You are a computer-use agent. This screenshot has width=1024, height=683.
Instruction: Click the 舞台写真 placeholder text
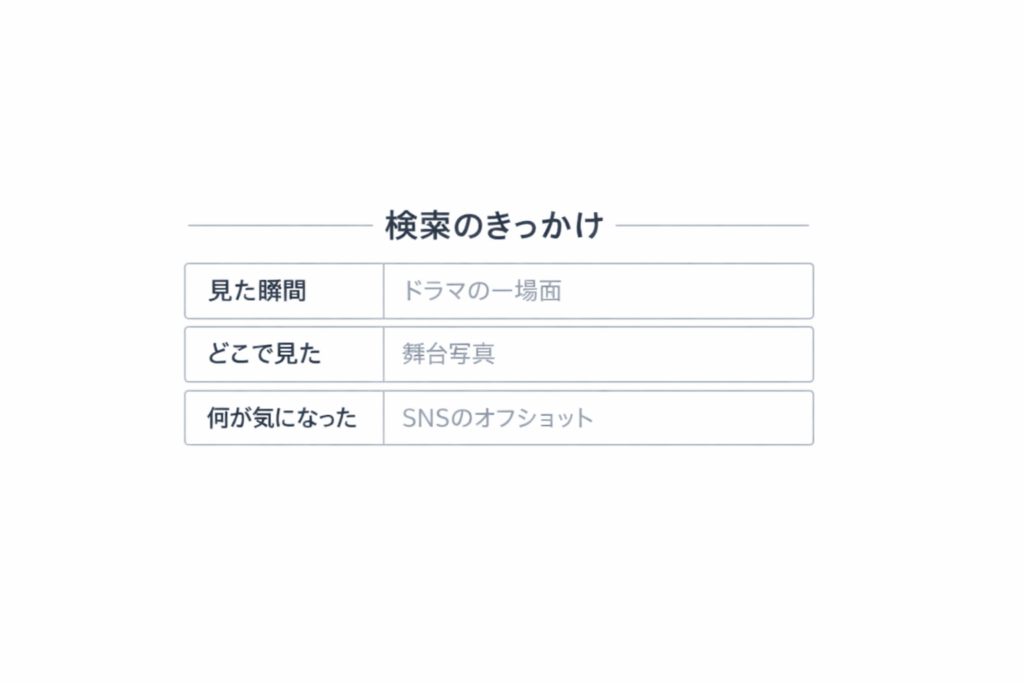[448, 354]
